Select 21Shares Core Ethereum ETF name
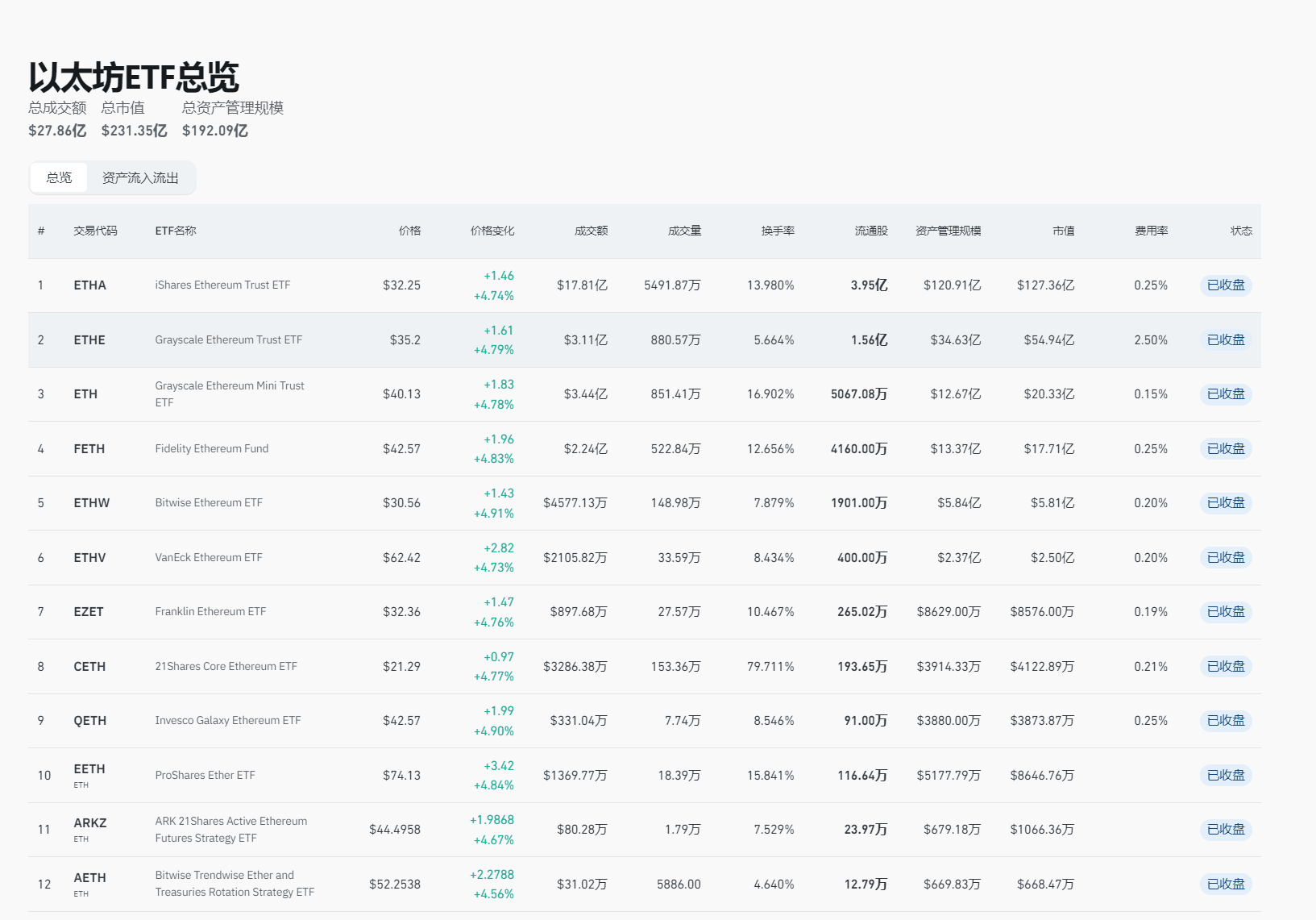This screenshot has width=1316, height=920. click(226, 667)
